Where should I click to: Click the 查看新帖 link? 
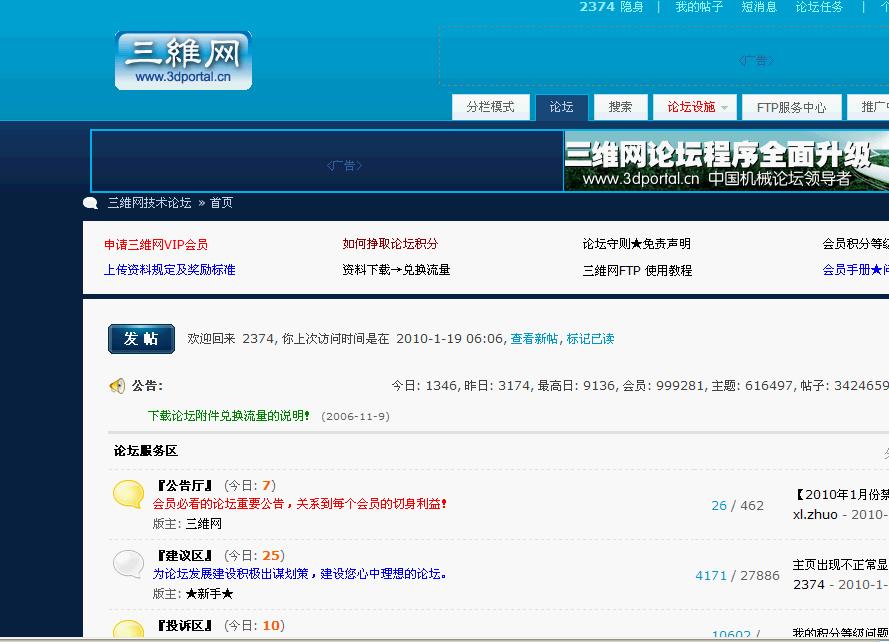click(x=534, y=339)
